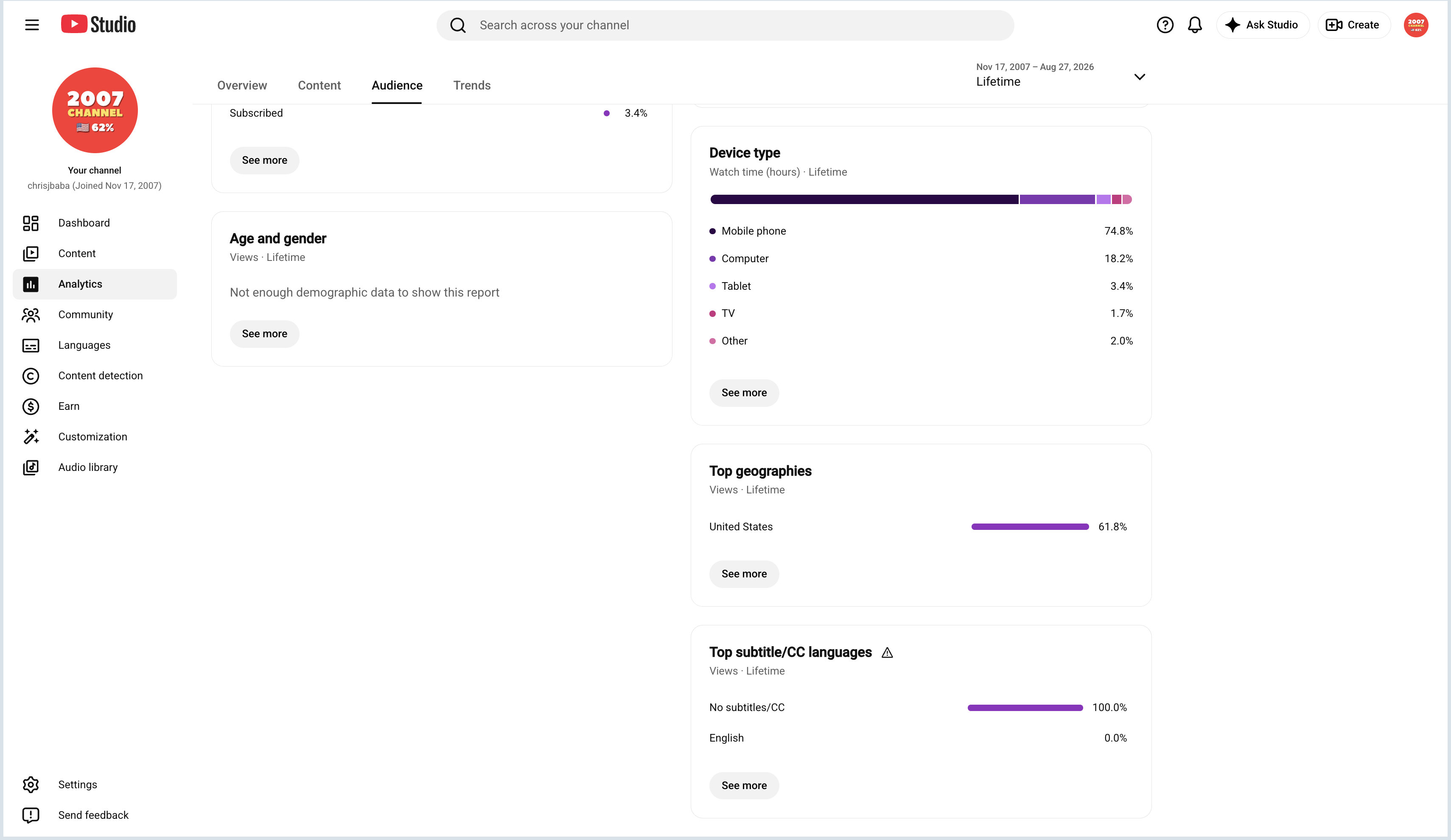Click the Mobile phone segment of device bar

pos(864,199)
